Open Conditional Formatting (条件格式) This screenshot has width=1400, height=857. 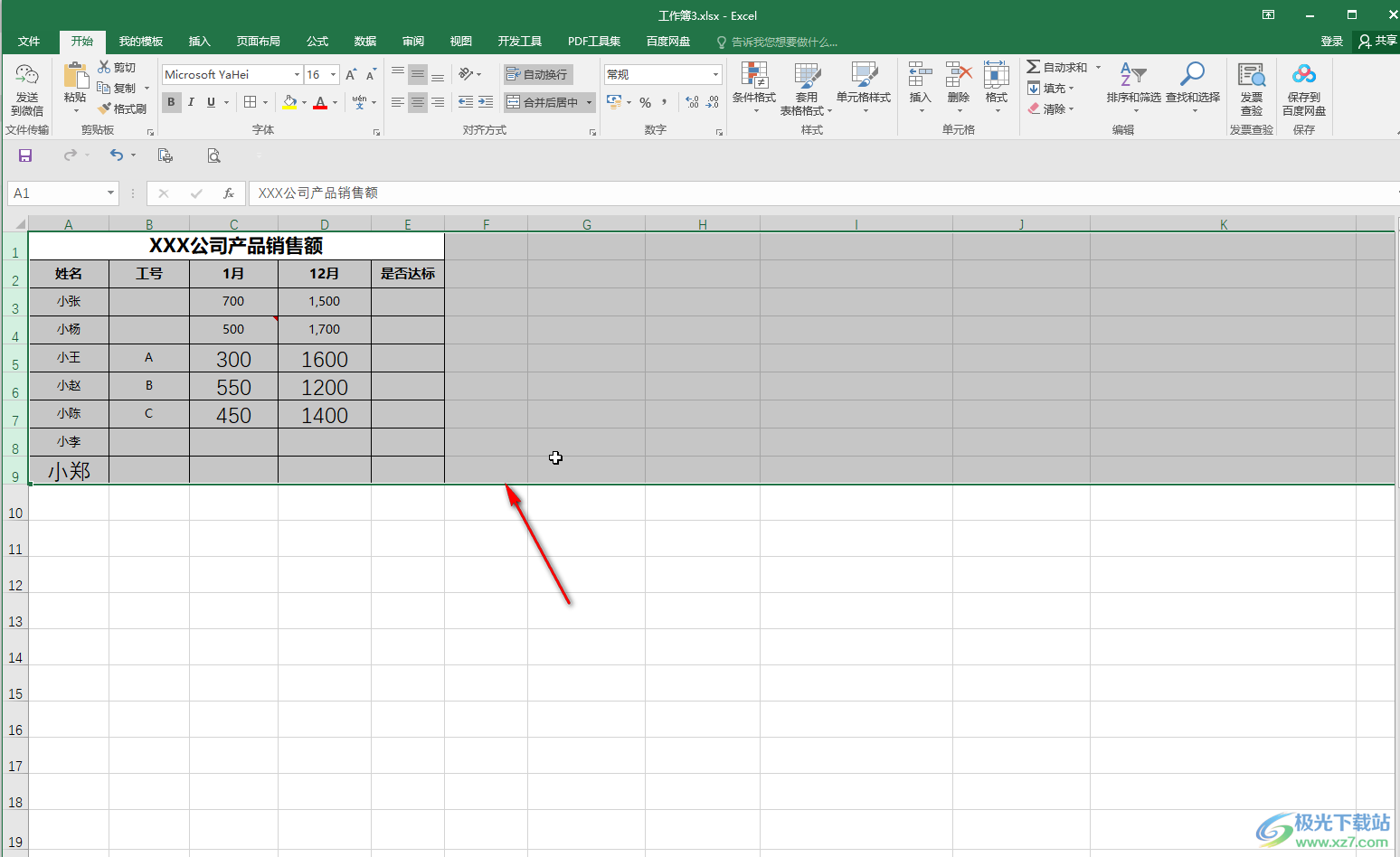tap(754, 88)
